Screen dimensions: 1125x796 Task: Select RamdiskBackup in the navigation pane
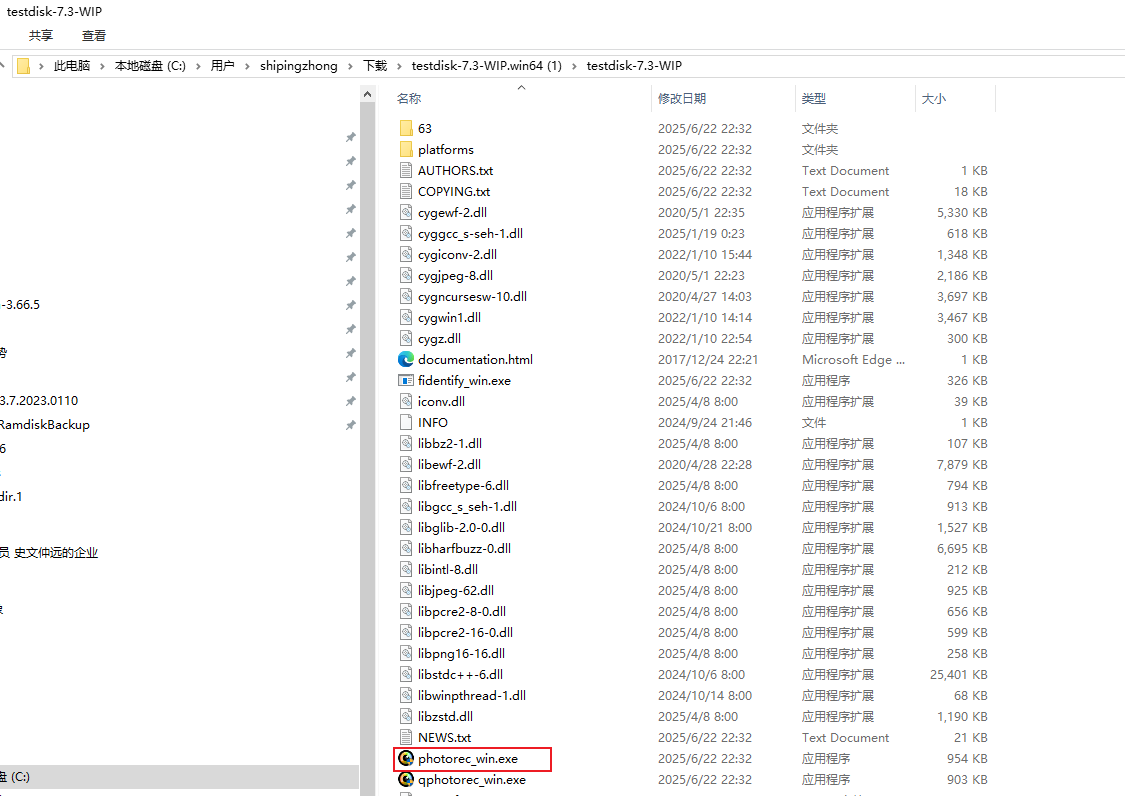pyautogui.click(x=45, y=425)
